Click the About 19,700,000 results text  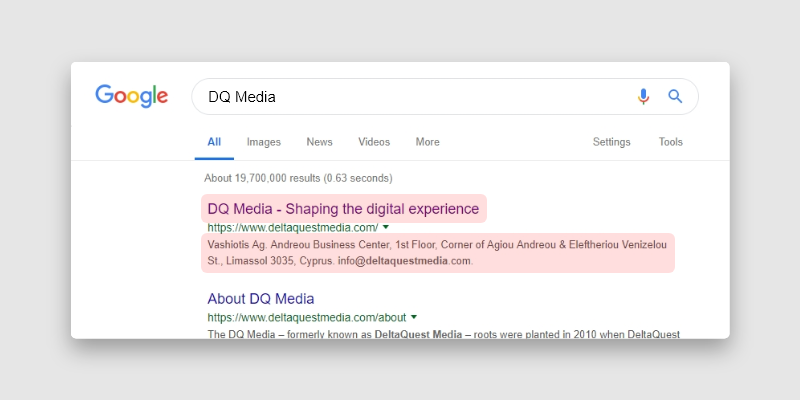coord(298,178)
